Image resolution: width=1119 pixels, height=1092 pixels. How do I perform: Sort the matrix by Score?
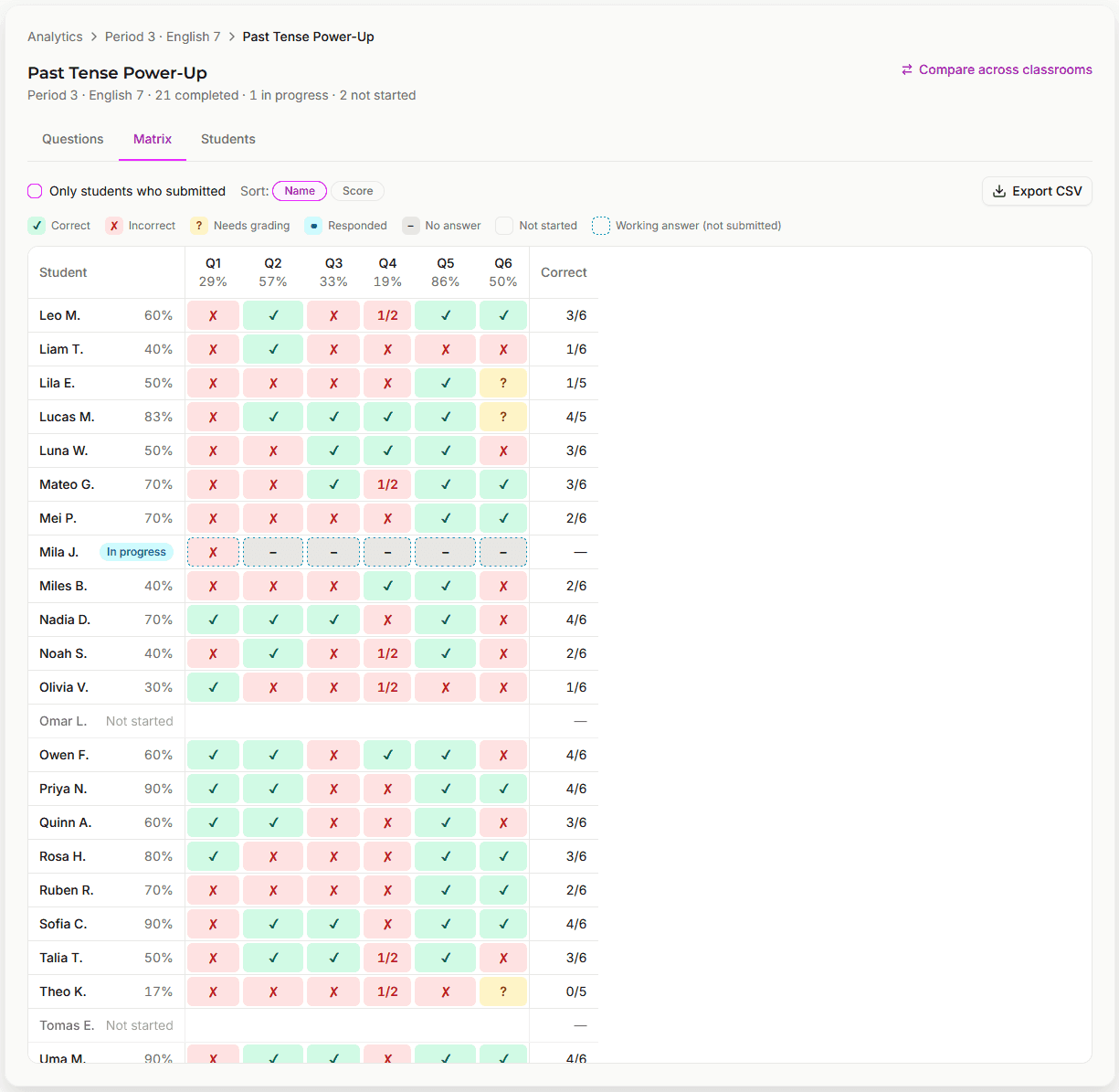[357, 191]
